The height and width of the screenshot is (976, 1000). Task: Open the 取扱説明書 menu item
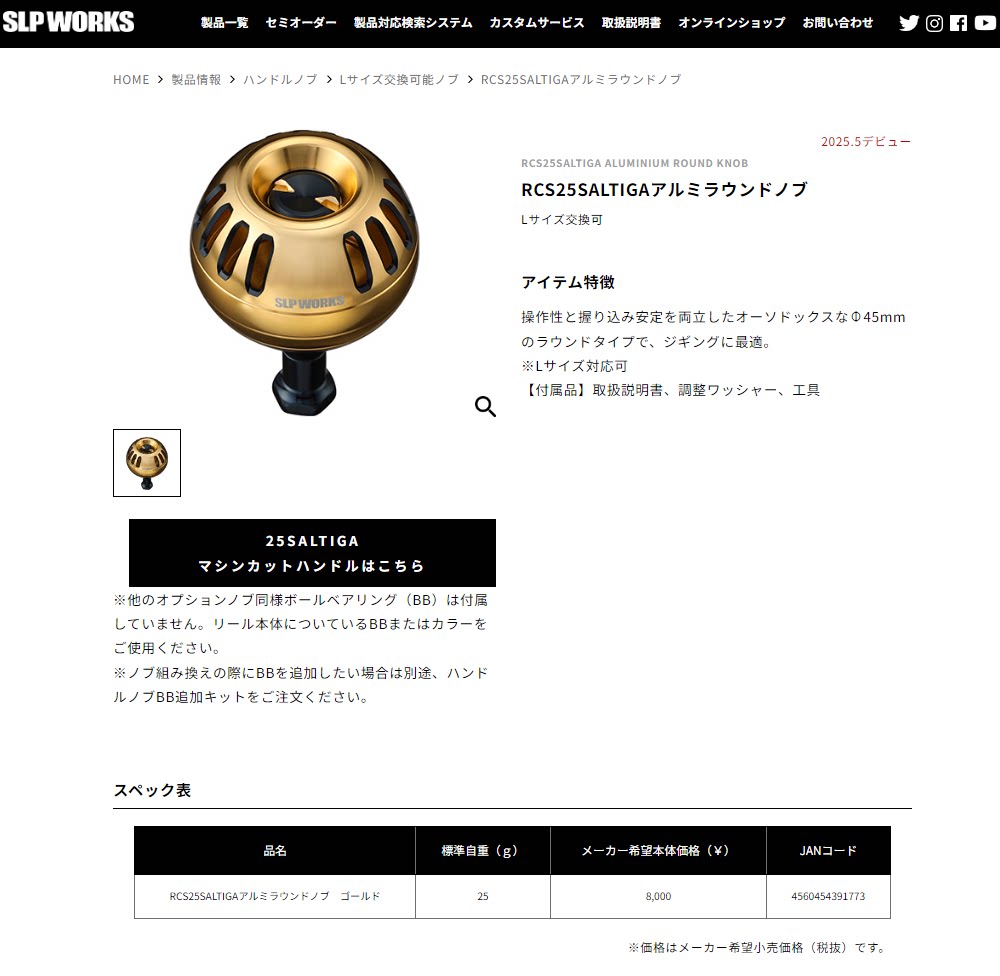(x=631, y=23)
